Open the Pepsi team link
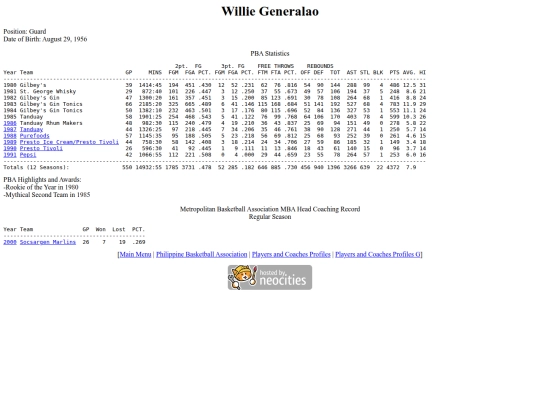 point(28,155)
